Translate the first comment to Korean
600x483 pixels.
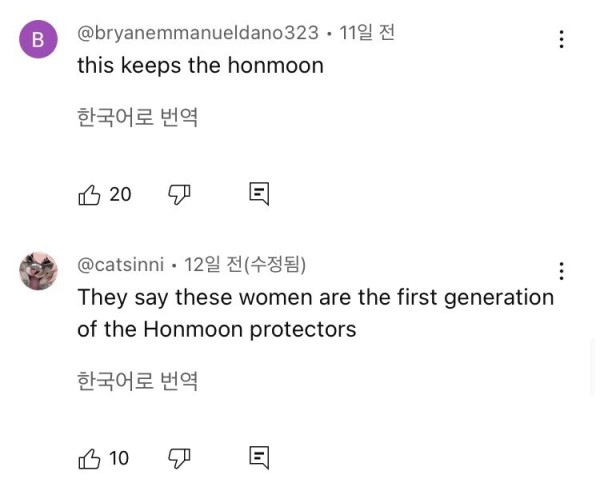[137, 117]
